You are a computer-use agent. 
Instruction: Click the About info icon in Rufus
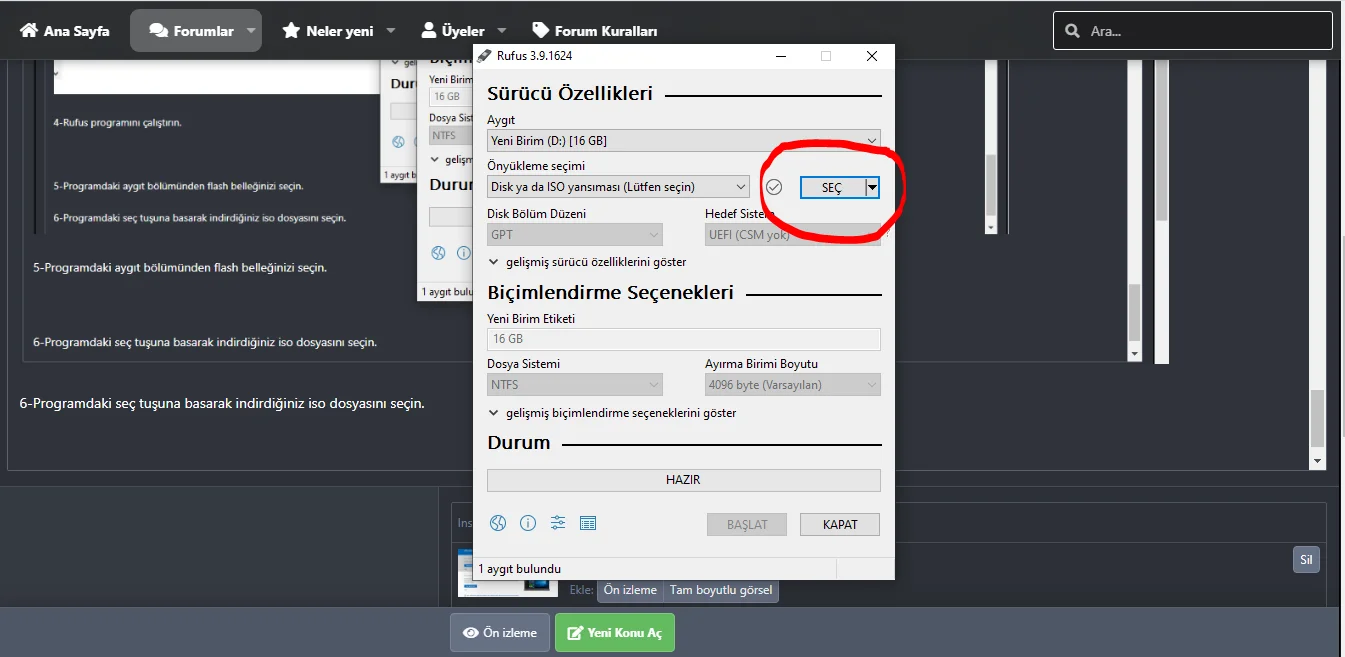pyautogui.click(x=527, y=522)
